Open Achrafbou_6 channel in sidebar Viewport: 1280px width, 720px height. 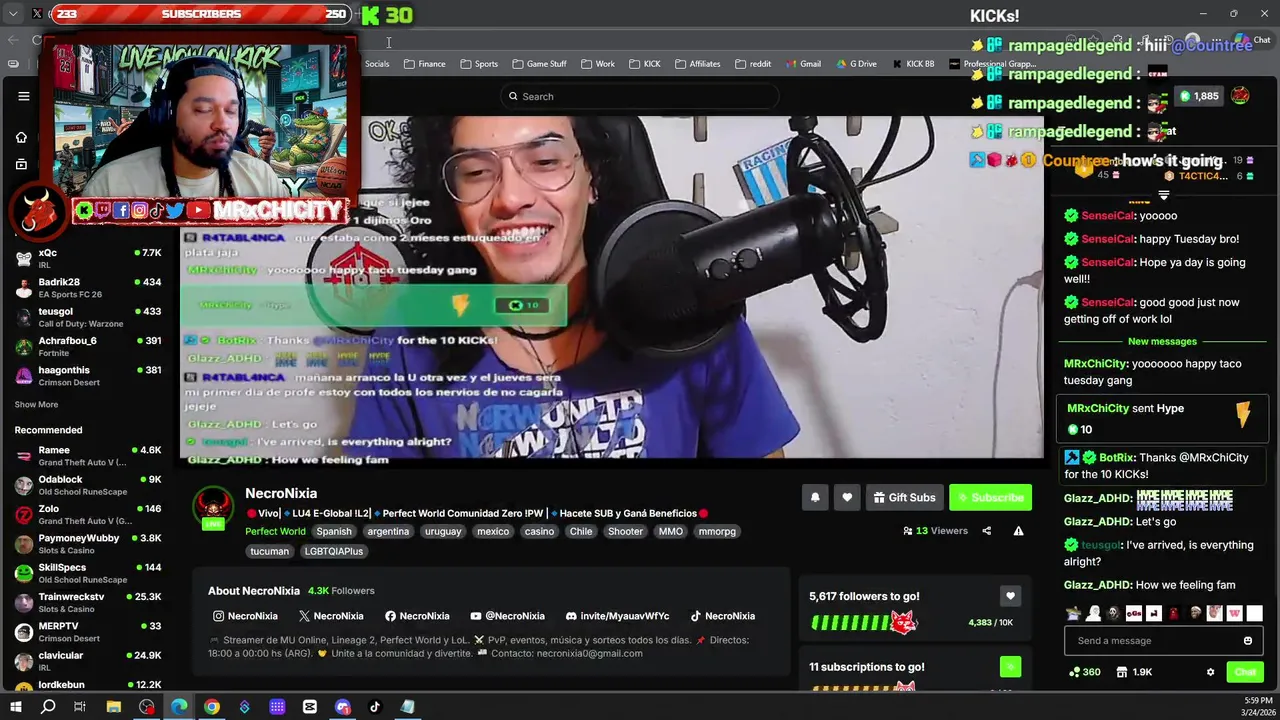click(88, 346)
